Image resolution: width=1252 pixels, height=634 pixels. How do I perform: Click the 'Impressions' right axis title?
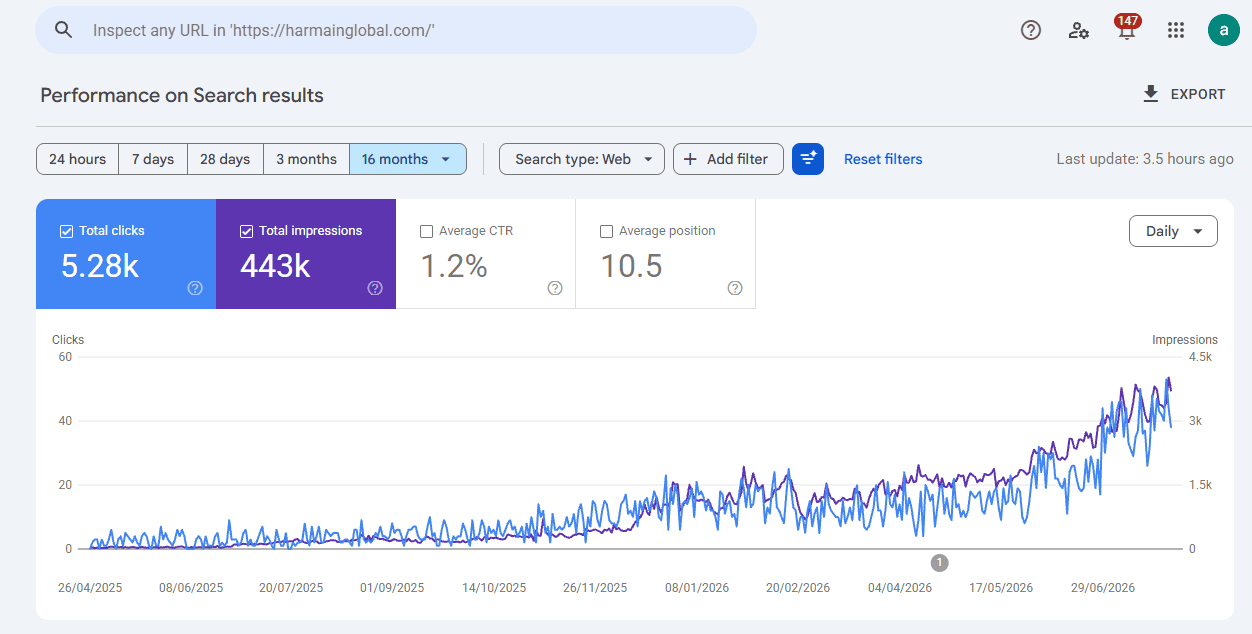coord(1185,340)
